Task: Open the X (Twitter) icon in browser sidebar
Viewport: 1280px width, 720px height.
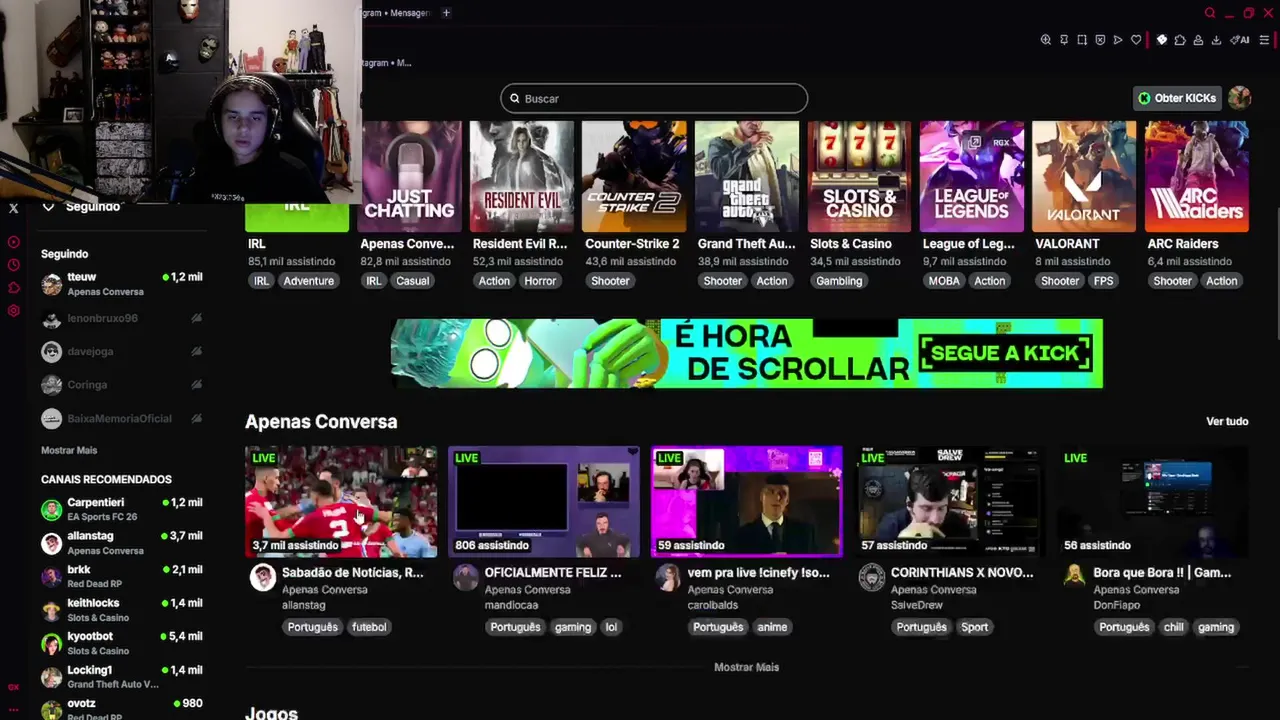Action: click(14, 208)
